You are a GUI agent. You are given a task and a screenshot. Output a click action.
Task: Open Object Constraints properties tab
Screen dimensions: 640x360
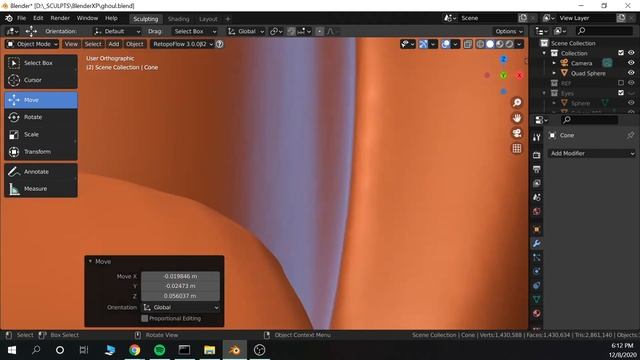tap(537, 285)
